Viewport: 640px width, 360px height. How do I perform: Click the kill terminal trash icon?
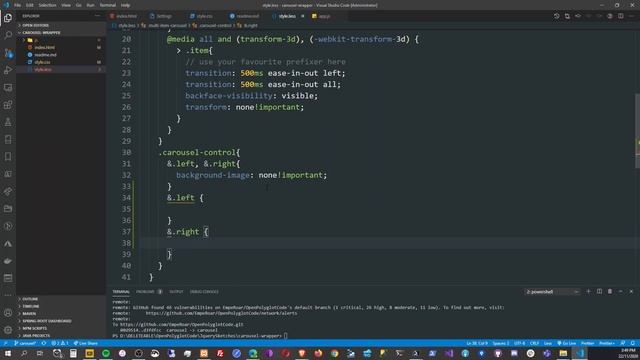click(610, 291)
